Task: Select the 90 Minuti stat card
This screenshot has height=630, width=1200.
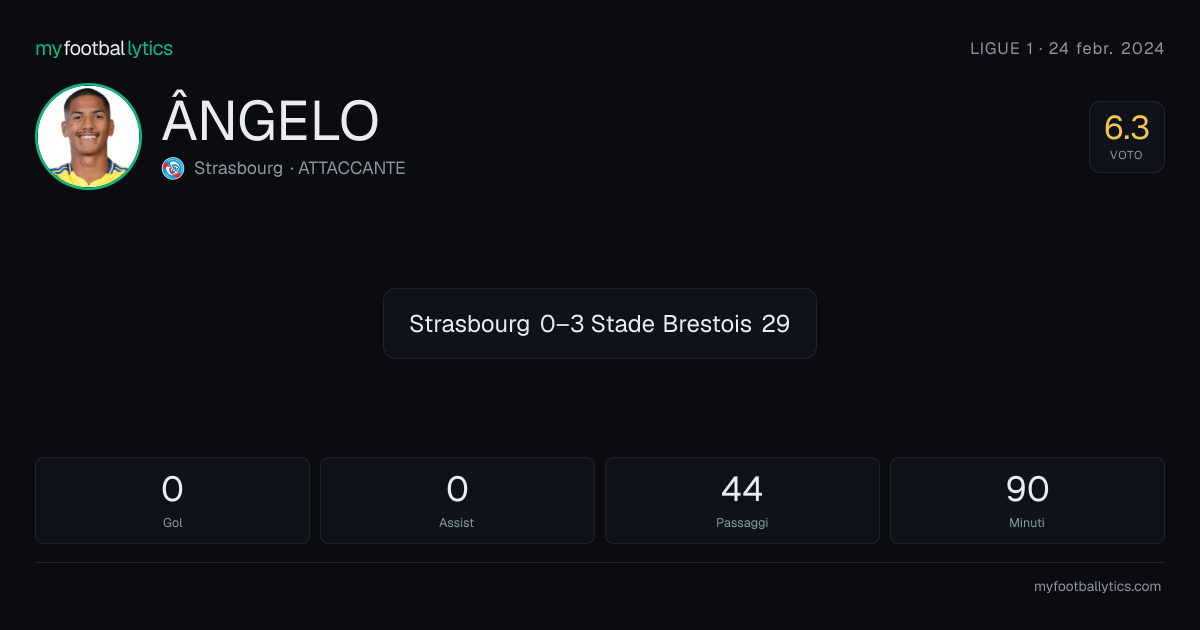Action: click(x=1027, y=500)
